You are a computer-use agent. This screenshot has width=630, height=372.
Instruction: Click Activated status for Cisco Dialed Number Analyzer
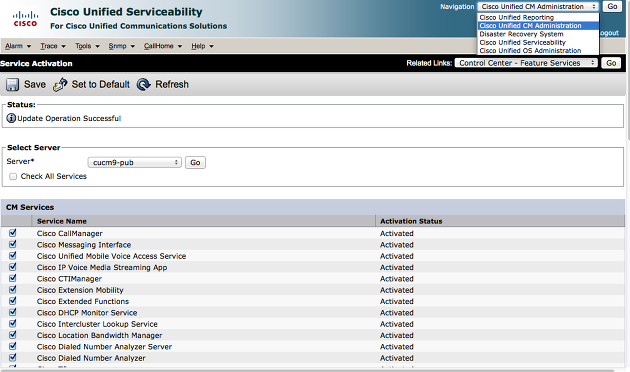tap(397, 358)
